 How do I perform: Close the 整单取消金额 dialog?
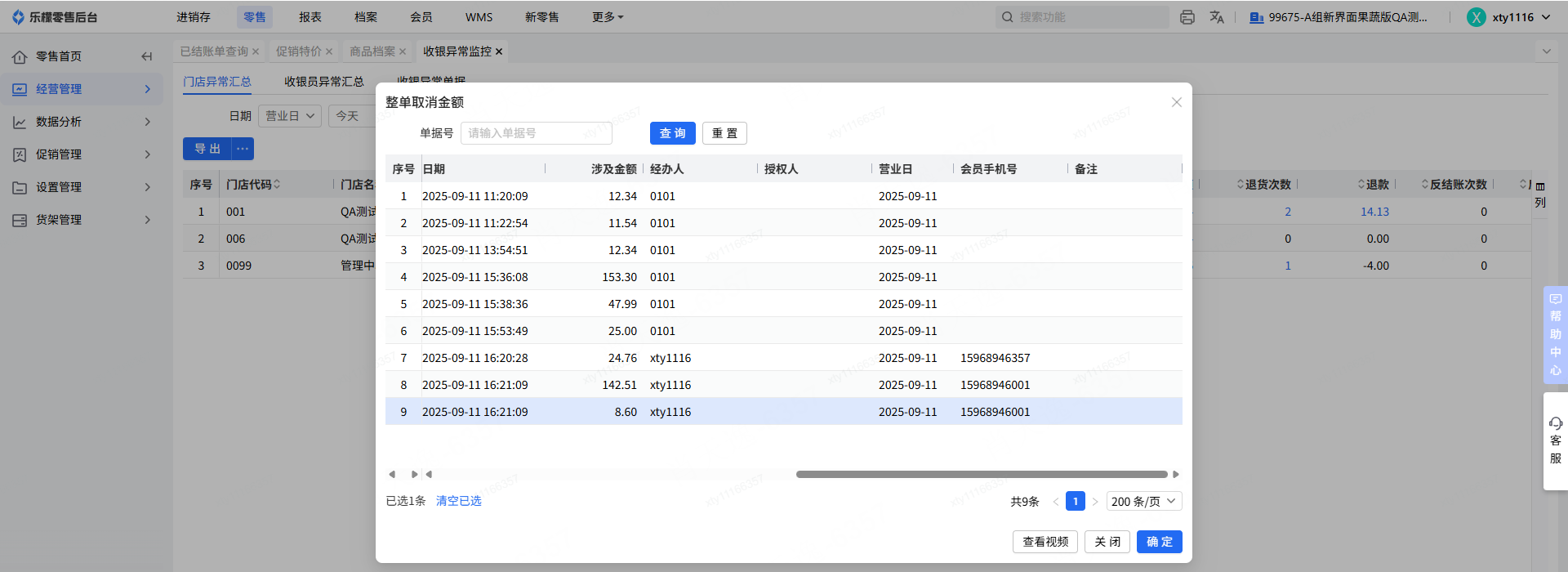1177,102
